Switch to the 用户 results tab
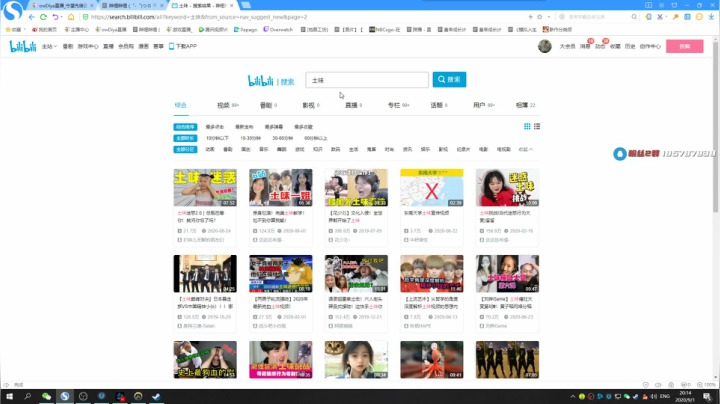Image resolution: width=720 pixels, height=404 pixels. pos(484,105)
